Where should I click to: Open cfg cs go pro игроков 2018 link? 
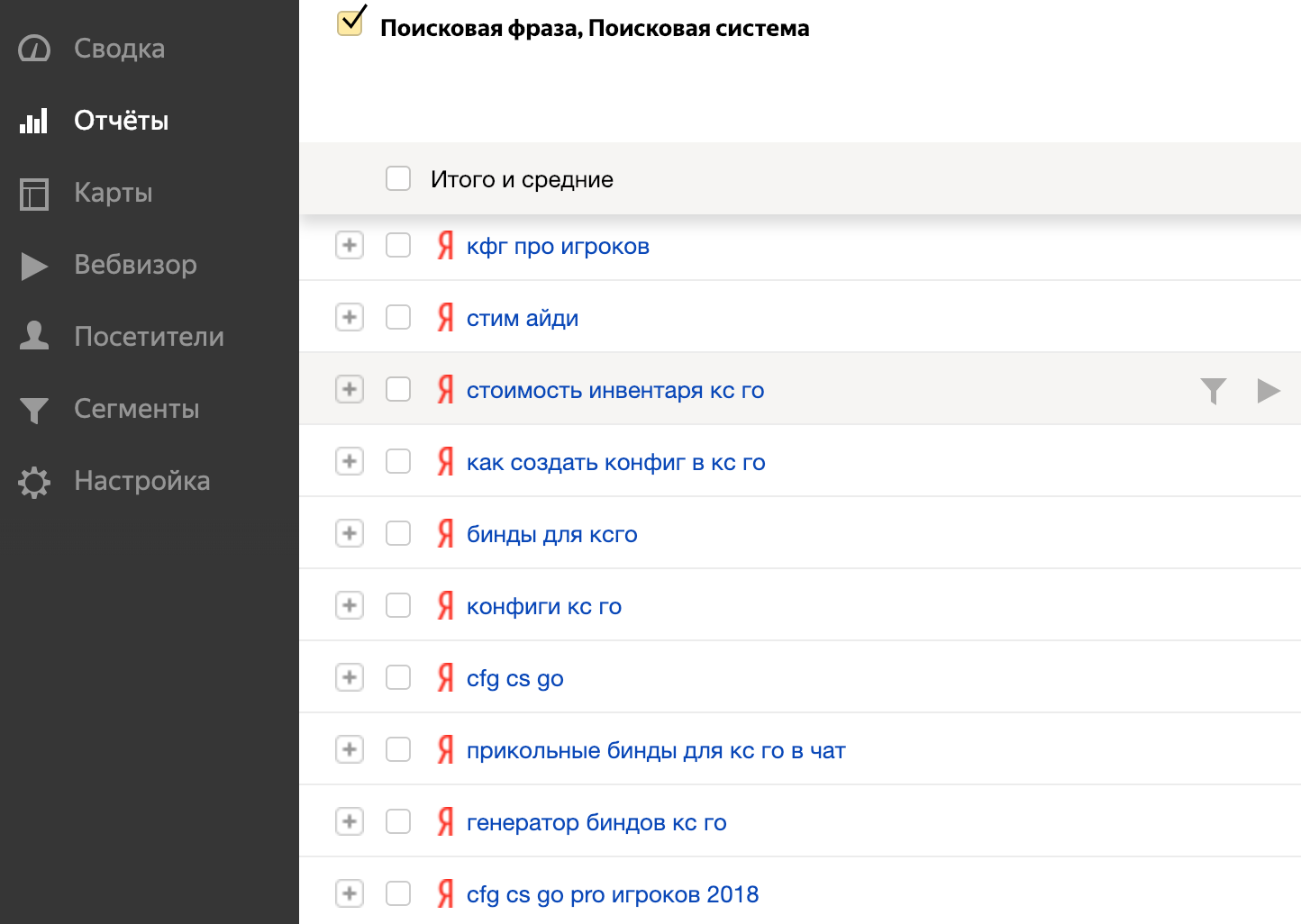(x=613, y=894)
